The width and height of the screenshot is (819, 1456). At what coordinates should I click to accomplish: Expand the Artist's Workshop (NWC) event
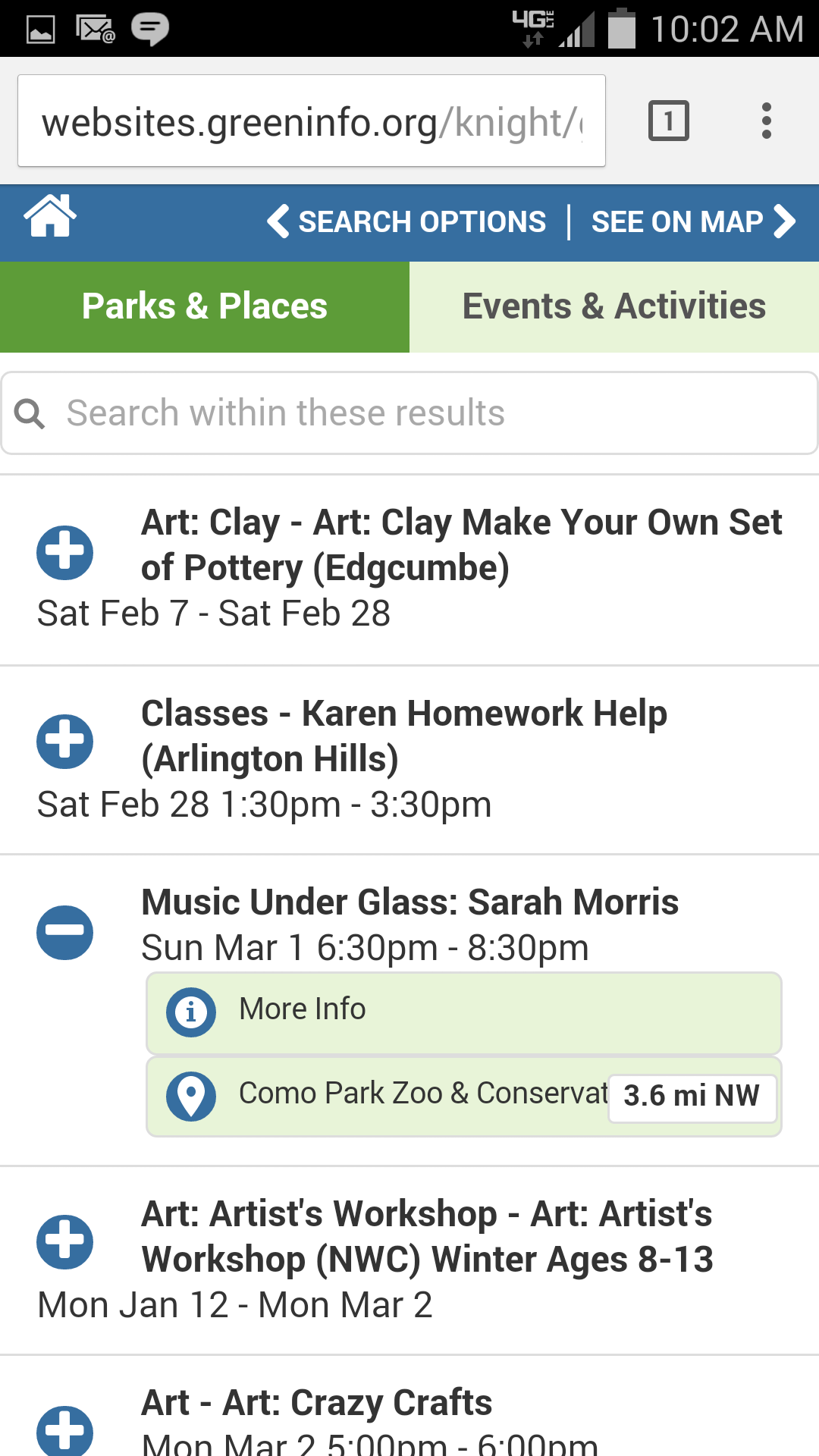(x=65, y=1242)
